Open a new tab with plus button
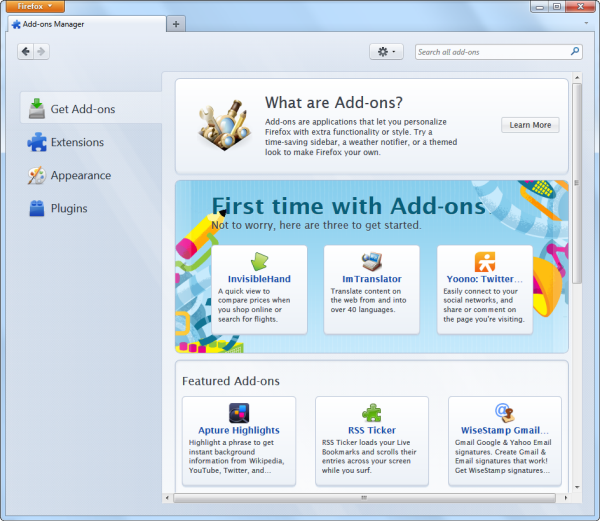Screen dimensions: 600x521 coord(176,24)
